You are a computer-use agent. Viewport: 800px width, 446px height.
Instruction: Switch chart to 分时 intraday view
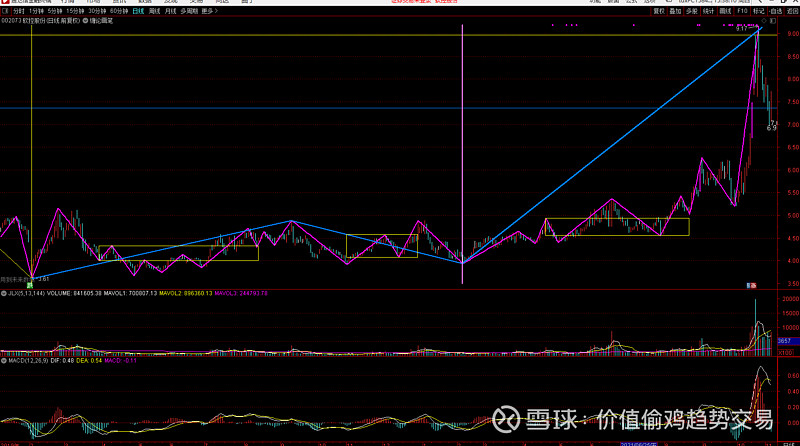(x=19, y=11)
